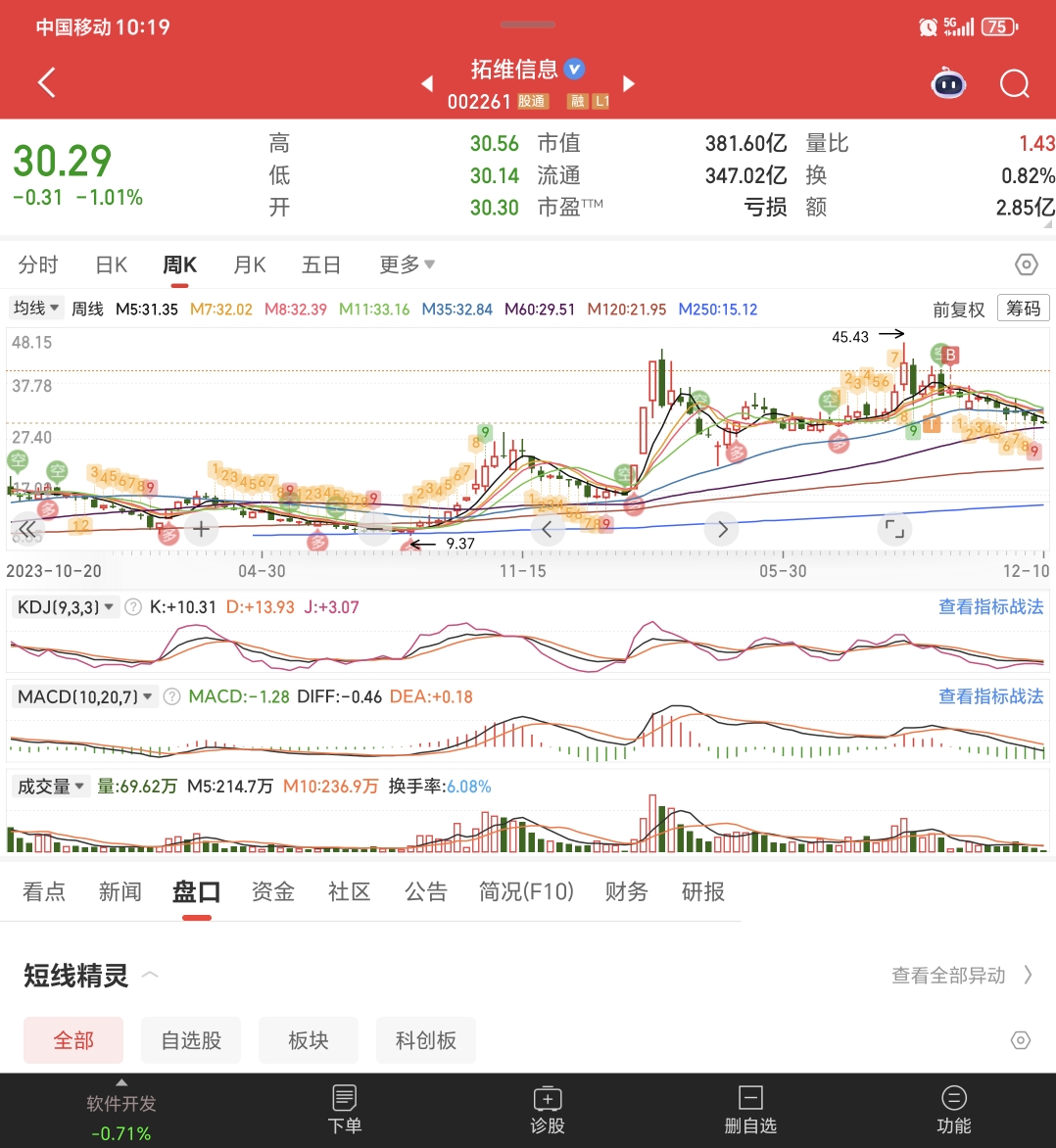Switch to 月K tab
Screen dimensions: 1056x1148
point(249,264)
